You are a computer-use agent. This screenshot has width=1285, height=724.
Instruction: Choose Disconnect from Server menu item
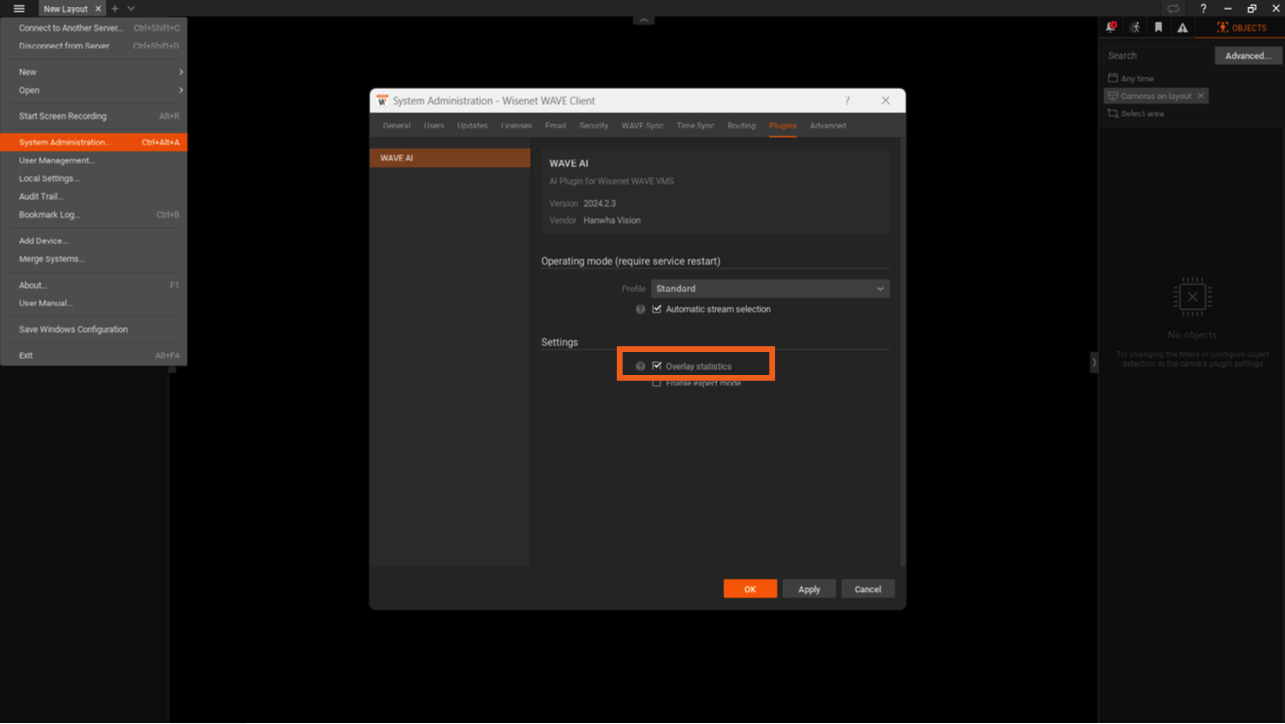point(93,46)
